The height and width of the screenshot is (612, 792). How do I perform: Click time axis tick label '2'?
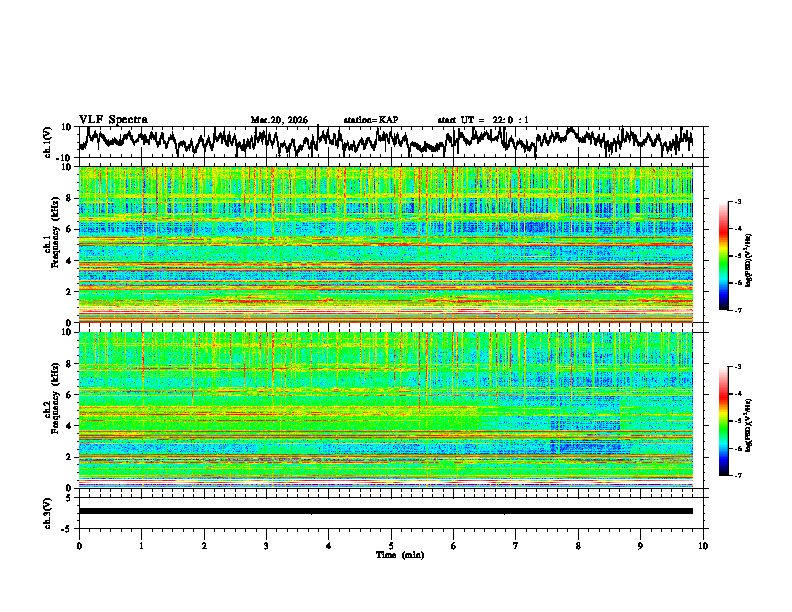(204, 546)
